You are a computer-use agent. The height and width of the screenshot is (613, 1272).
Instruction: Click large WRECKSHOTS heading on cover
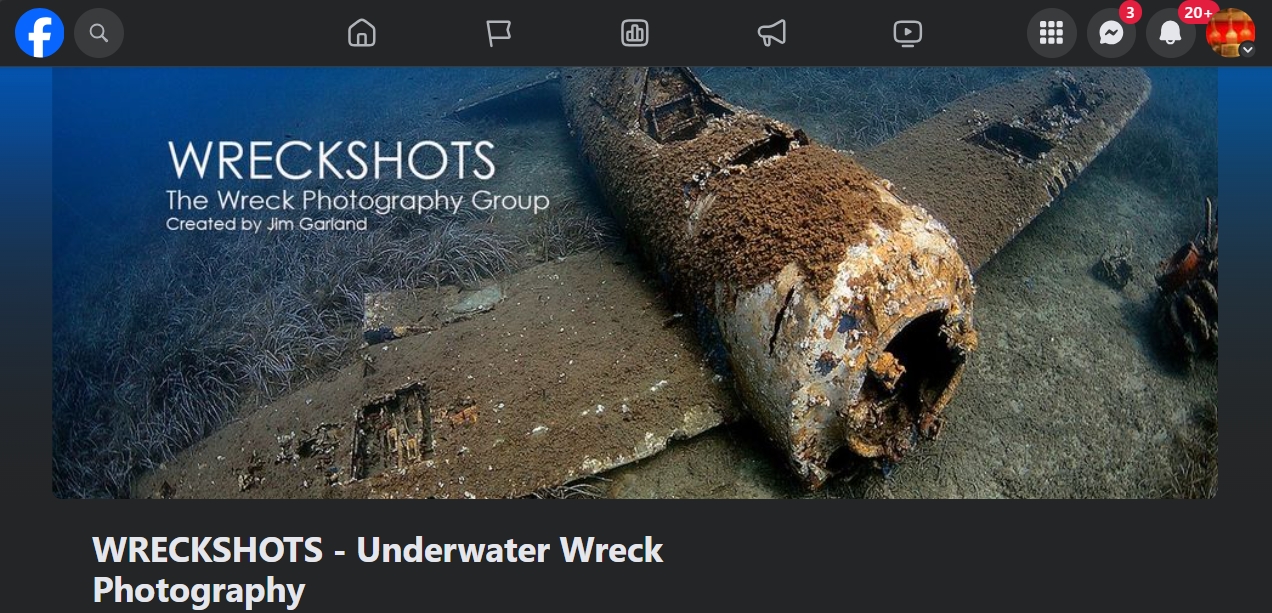click(332, 160)
